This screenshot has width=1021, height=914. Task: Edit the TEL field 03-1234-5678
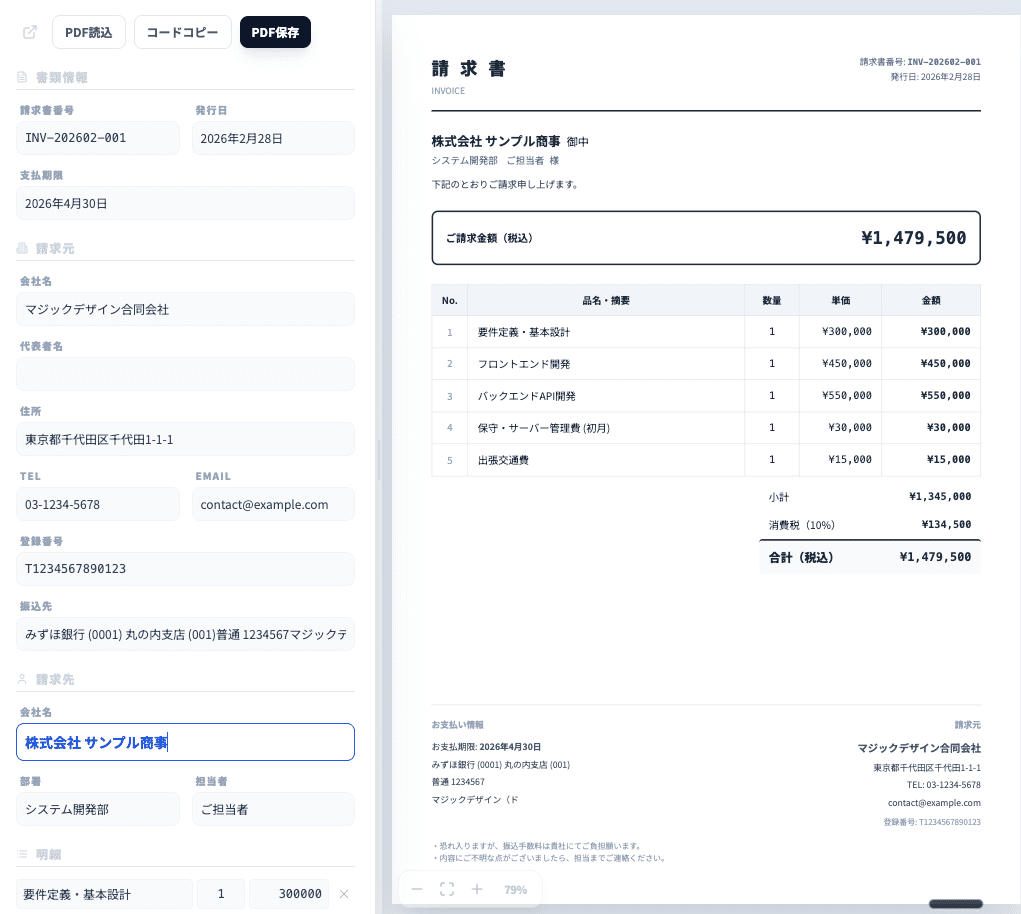pyautogui.click(x=98, y=504)
